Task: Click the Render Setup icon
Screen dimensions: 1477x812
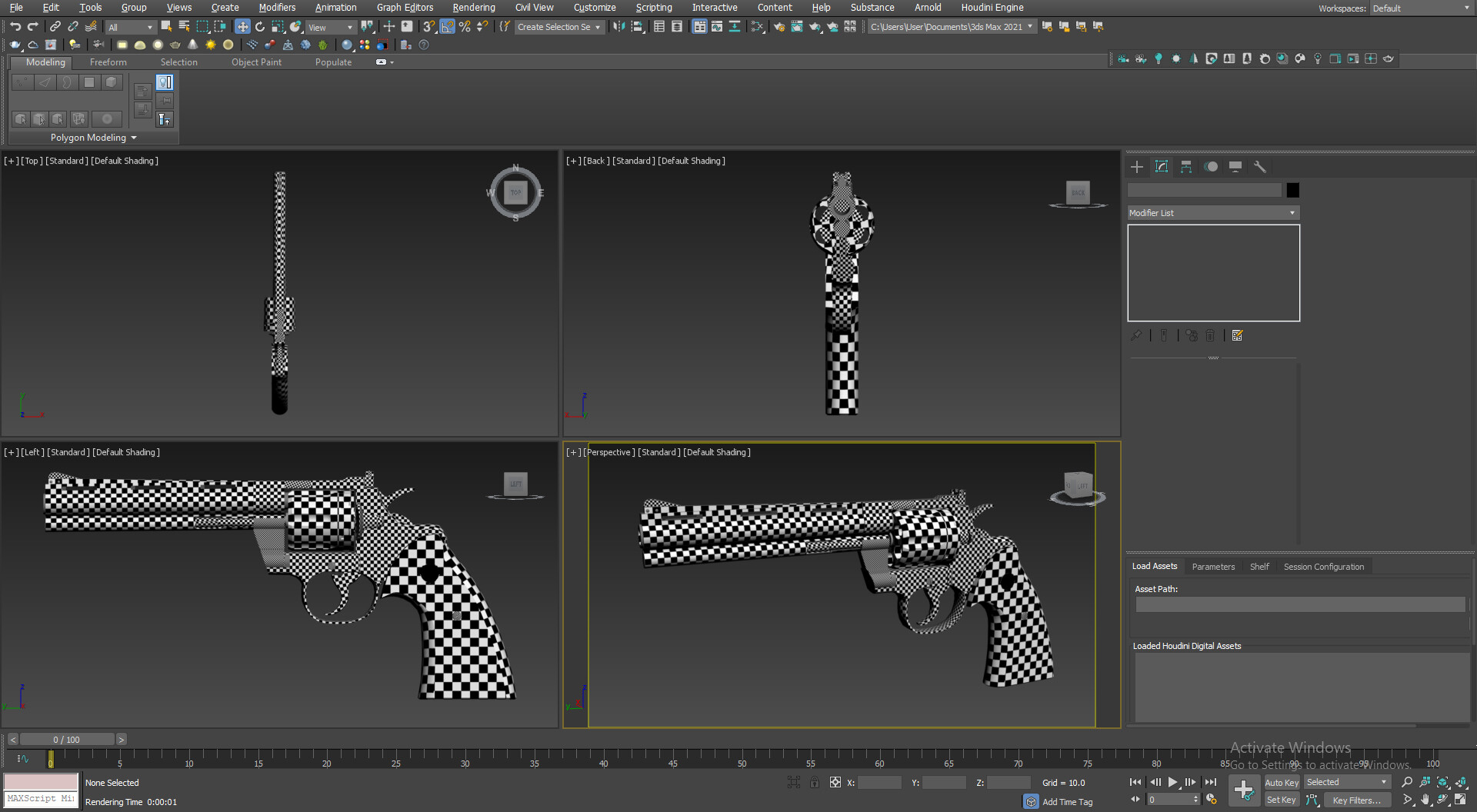Action: click(x=779, y=27)
